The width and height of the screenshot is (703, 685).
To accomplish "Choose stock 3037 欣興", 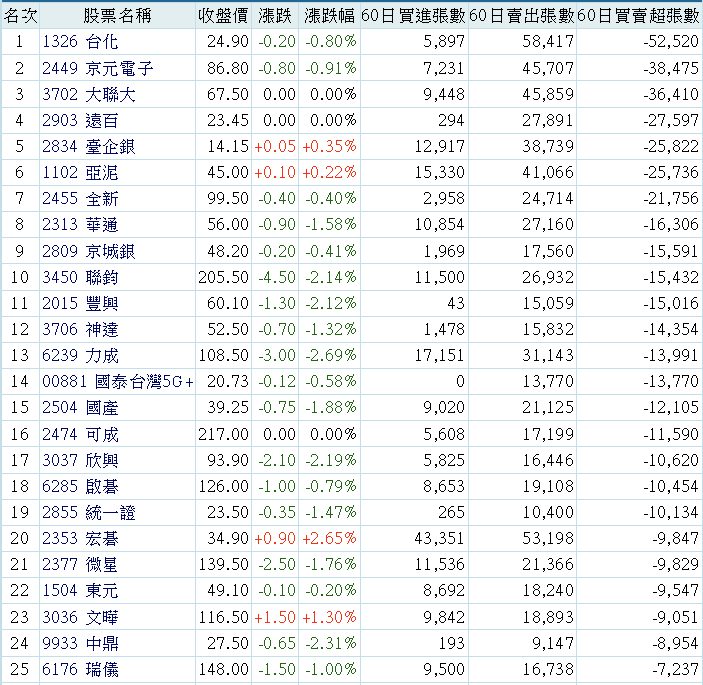I will [80, 460].
